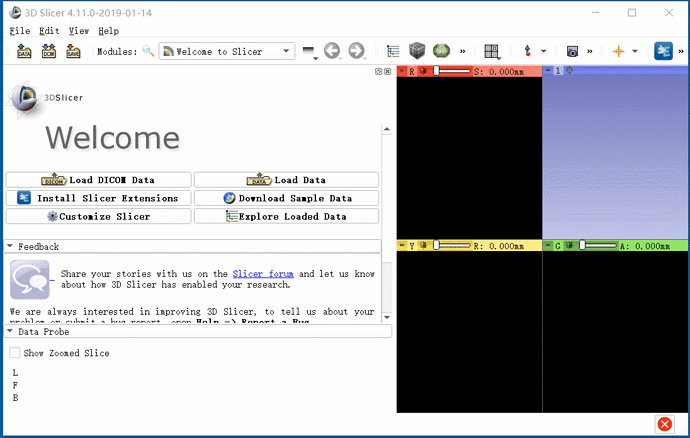Click the speech bubble feedback icon

coord(30,280)
